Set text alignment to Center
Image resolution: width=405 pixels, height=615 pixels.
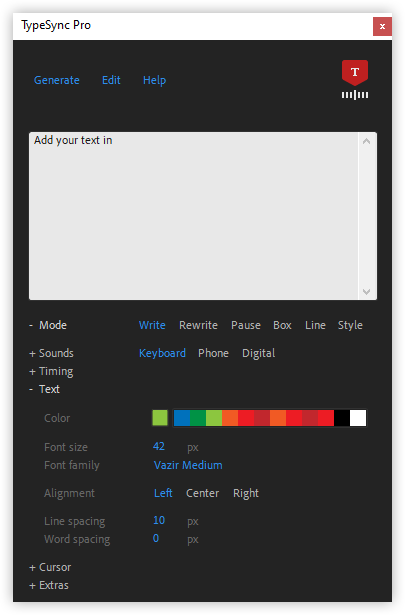click(202, 493)
